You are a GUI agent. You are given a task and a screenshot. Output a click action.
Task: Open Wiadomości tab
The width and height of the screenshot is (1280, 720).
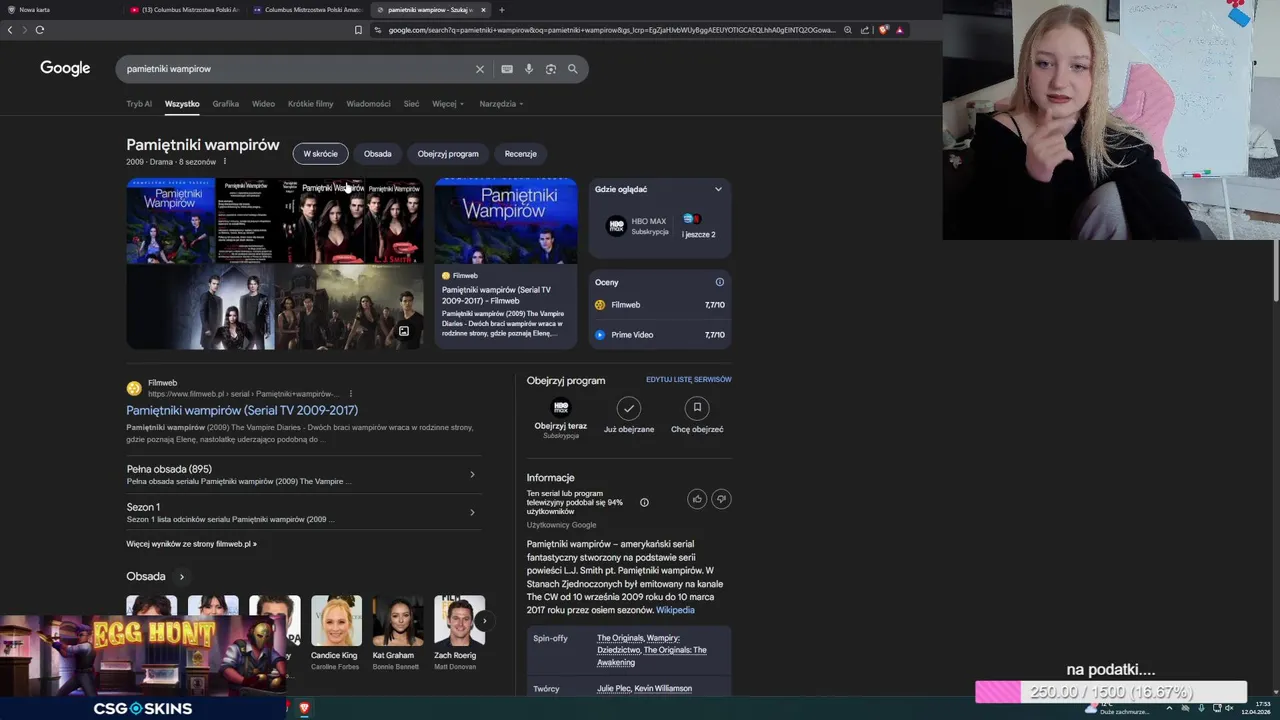click(x=368, y=104)
